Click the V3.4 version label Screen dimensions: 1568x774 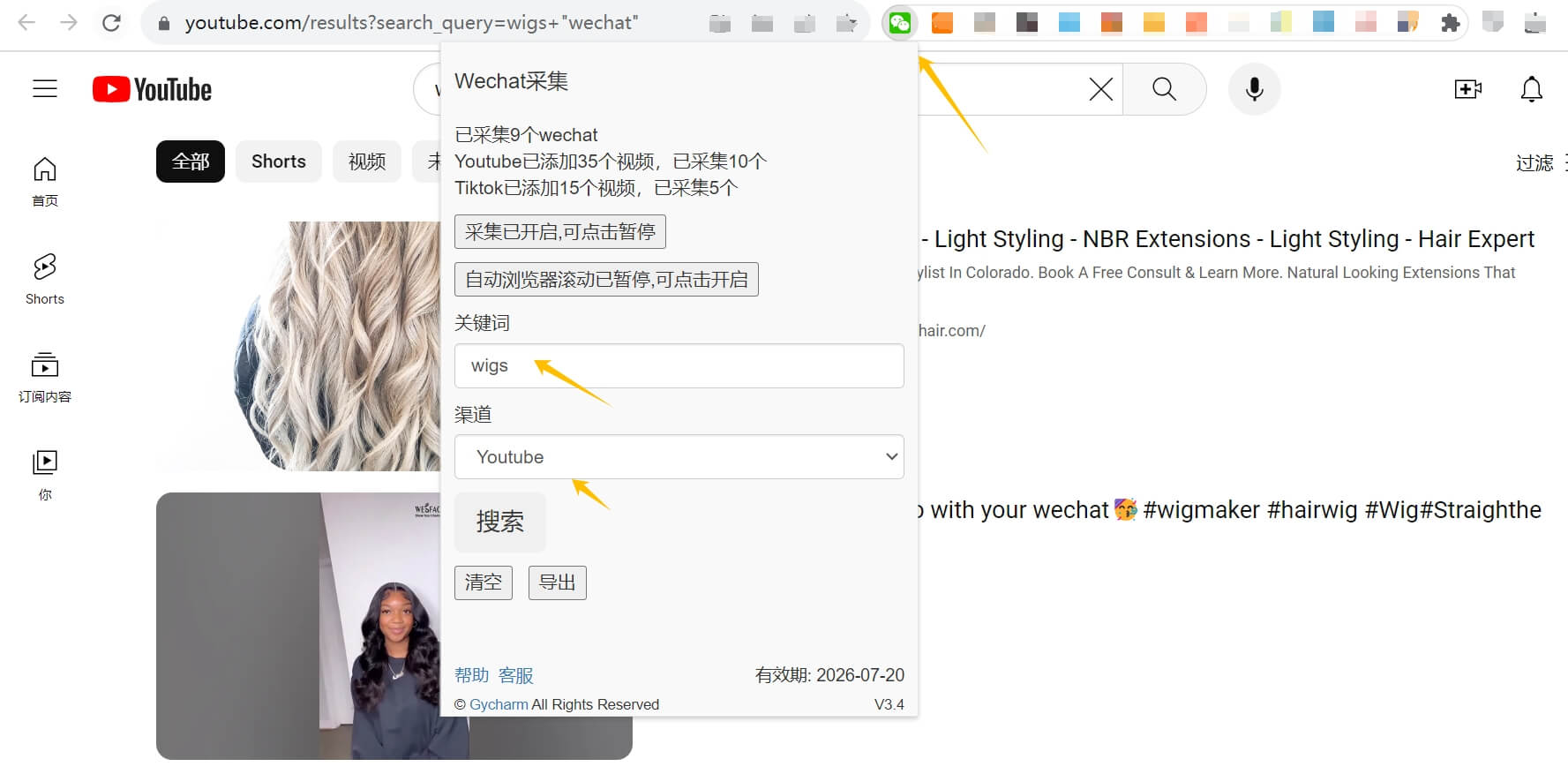[889, 704]
